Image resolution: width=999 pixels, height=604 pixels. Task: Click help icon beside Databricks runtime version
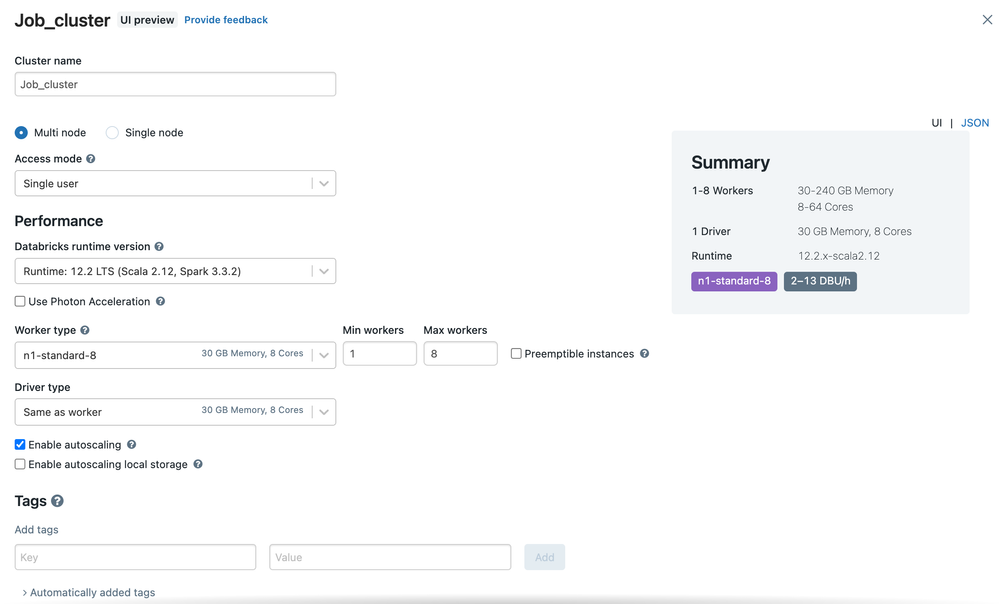159,247
